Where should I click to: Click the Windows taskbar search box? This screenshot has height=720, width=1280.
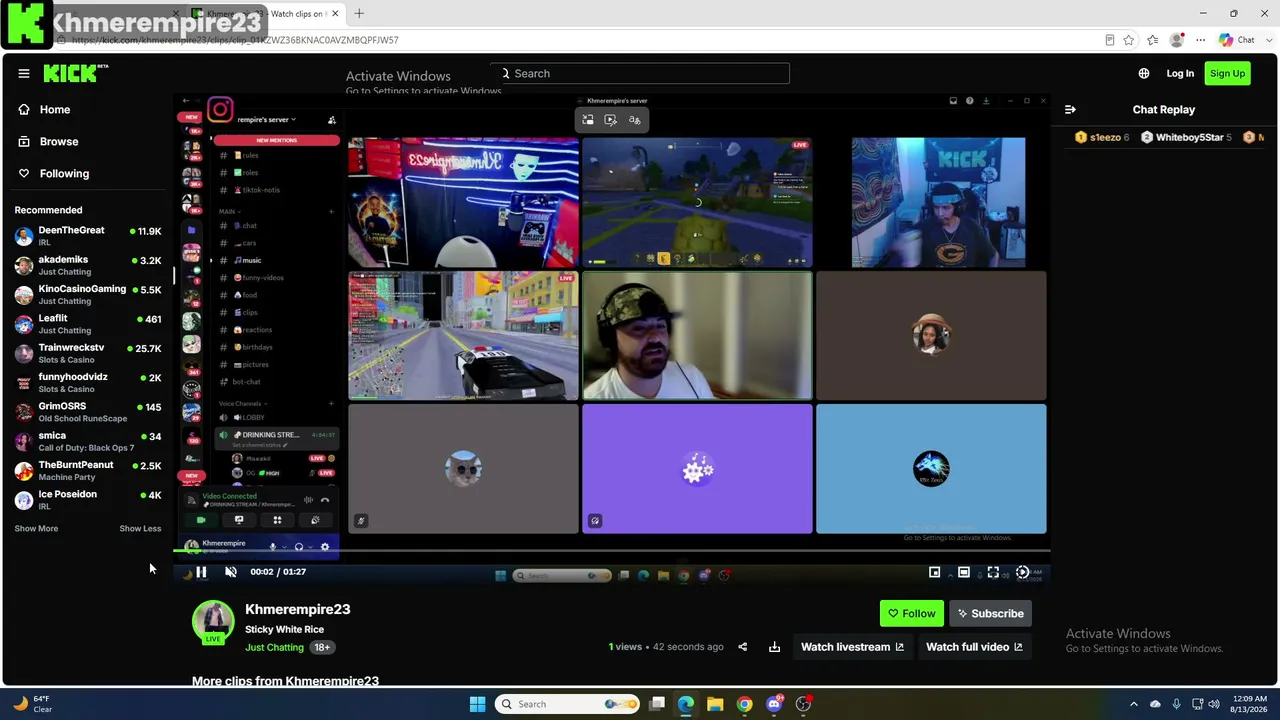click(x=567, y=704)
